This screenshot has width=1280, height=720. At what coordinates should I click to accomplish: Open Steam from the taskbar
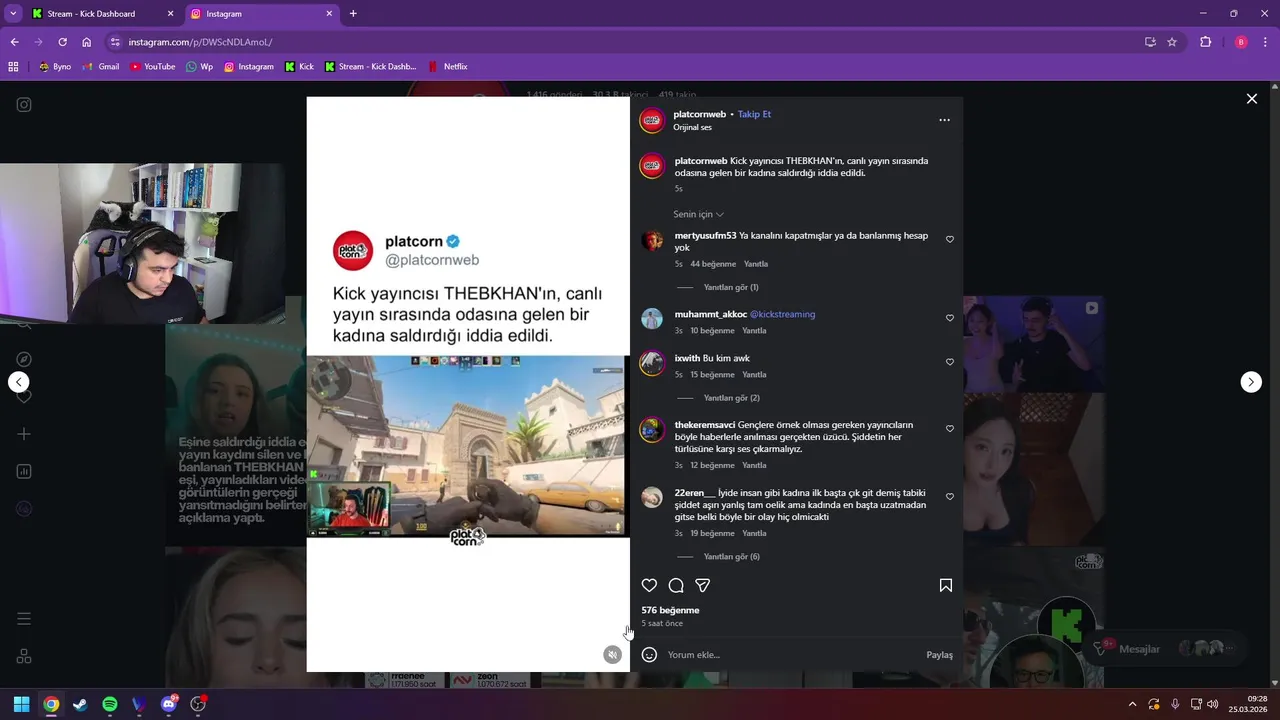pos(80,704)
